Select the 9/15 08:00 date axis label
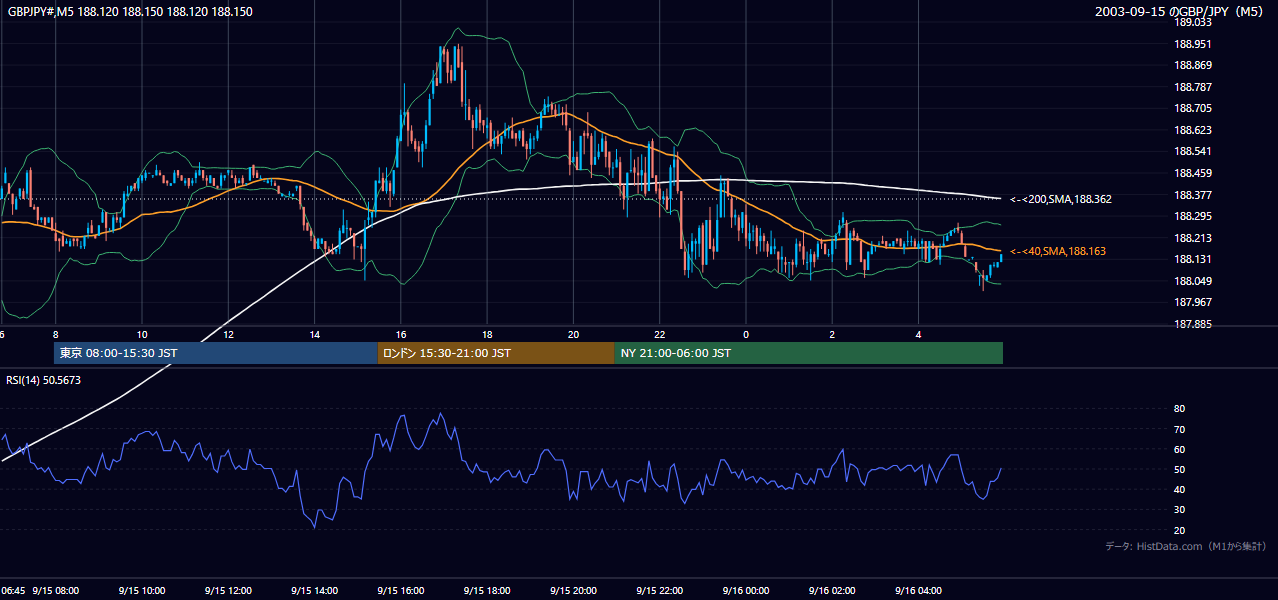Viewport: 1278px width, 600px height. (55, 590)
